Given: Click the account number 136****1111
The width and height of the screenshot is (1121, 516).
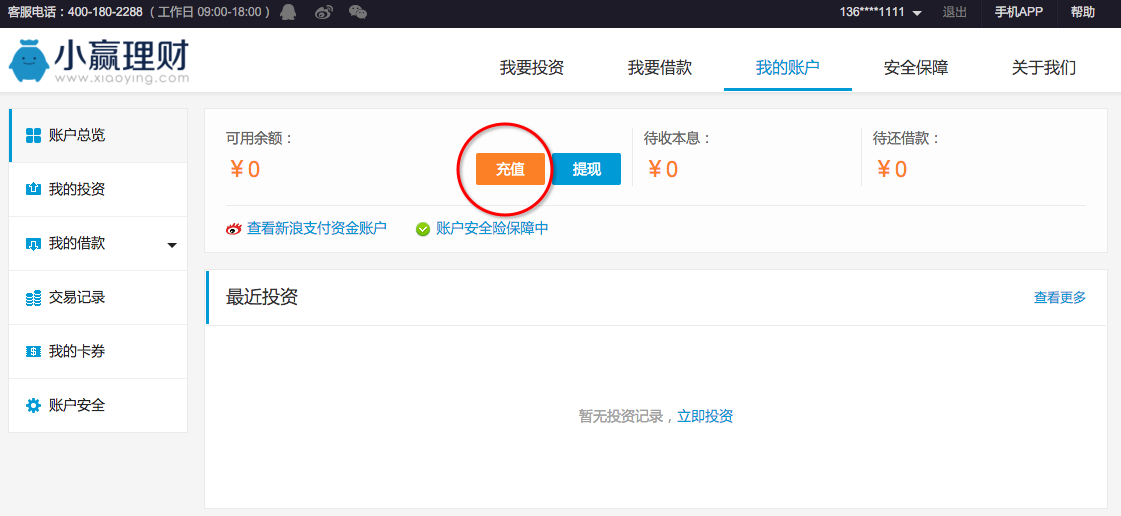Looking at the screenshot, I should pos(872,12).
